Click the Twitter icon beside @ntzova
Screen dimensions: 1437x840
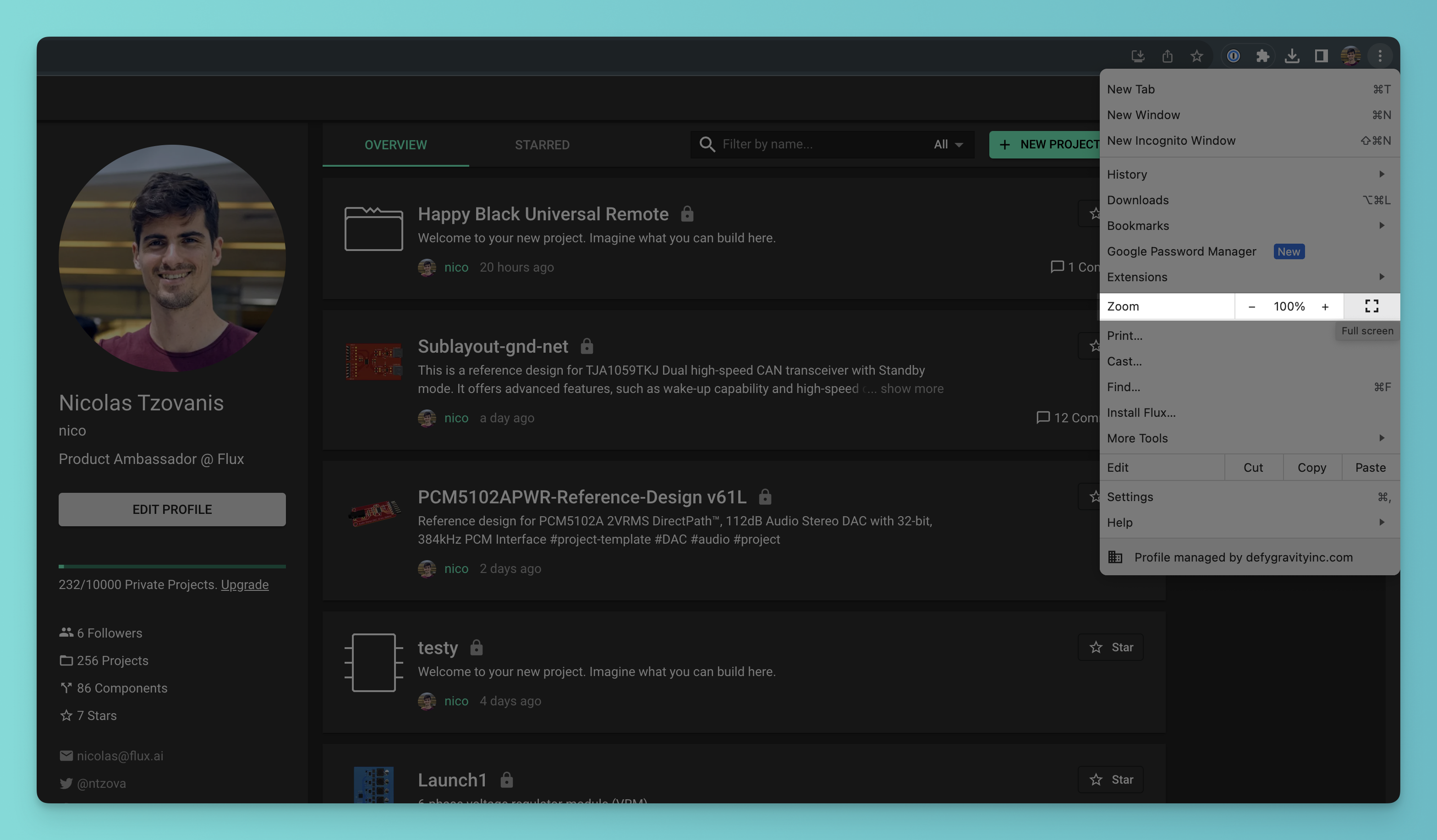click(x=66, y=783)
